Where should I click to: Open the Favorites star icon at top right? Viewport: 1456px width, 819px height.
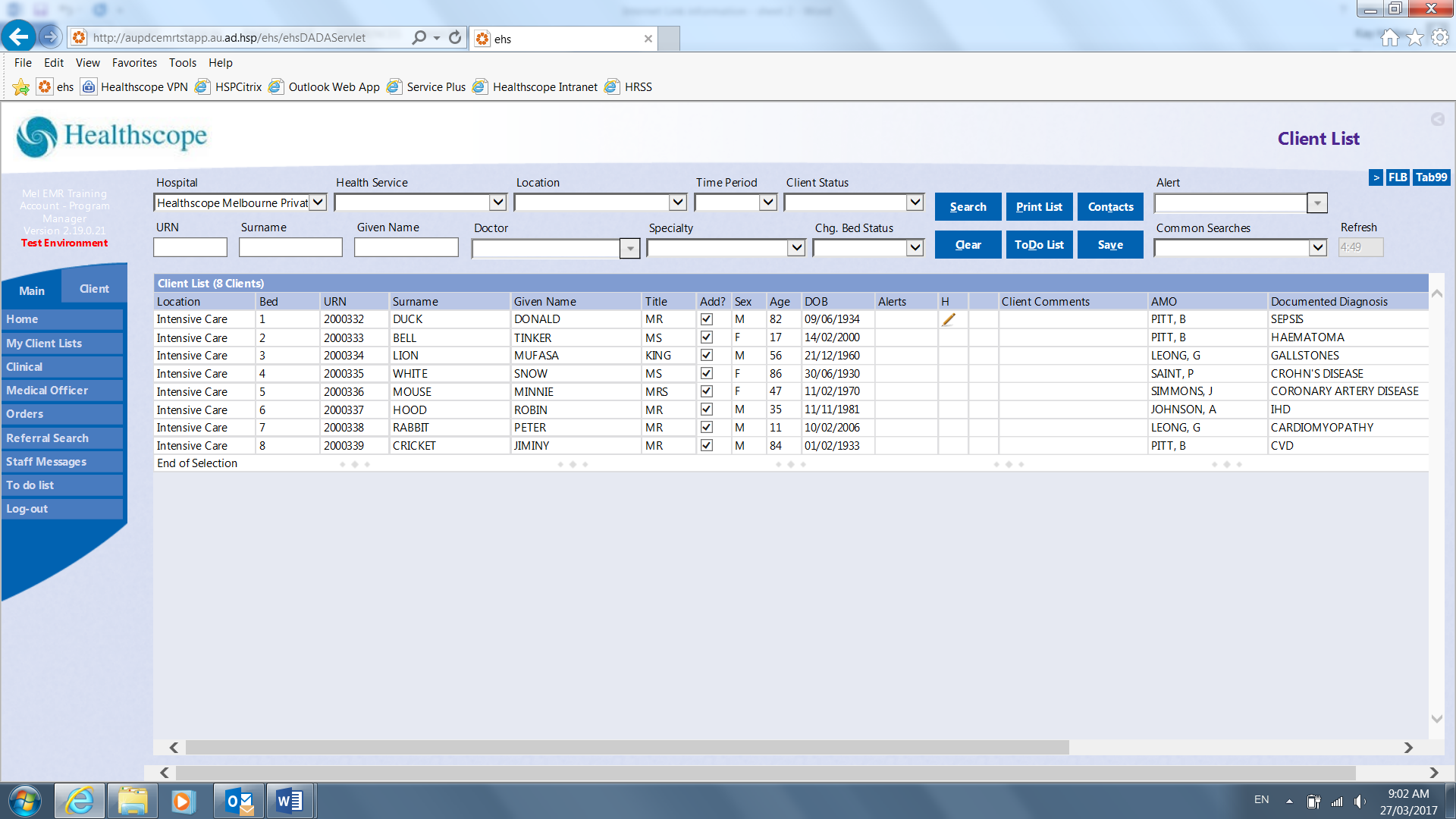click(x=1415, y=37)
